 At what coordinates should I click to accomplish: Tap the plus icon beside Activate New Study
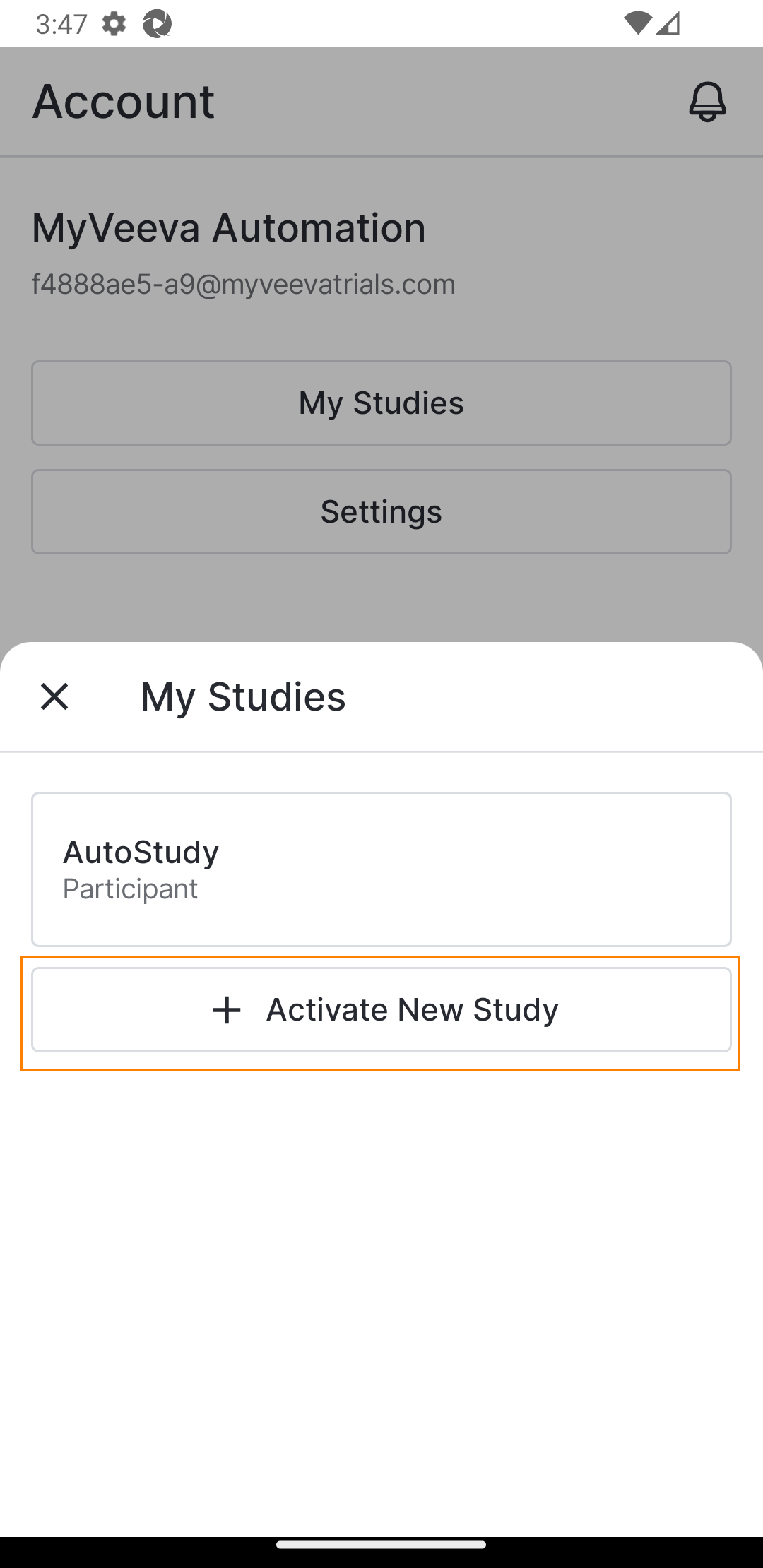(227, 1010)
